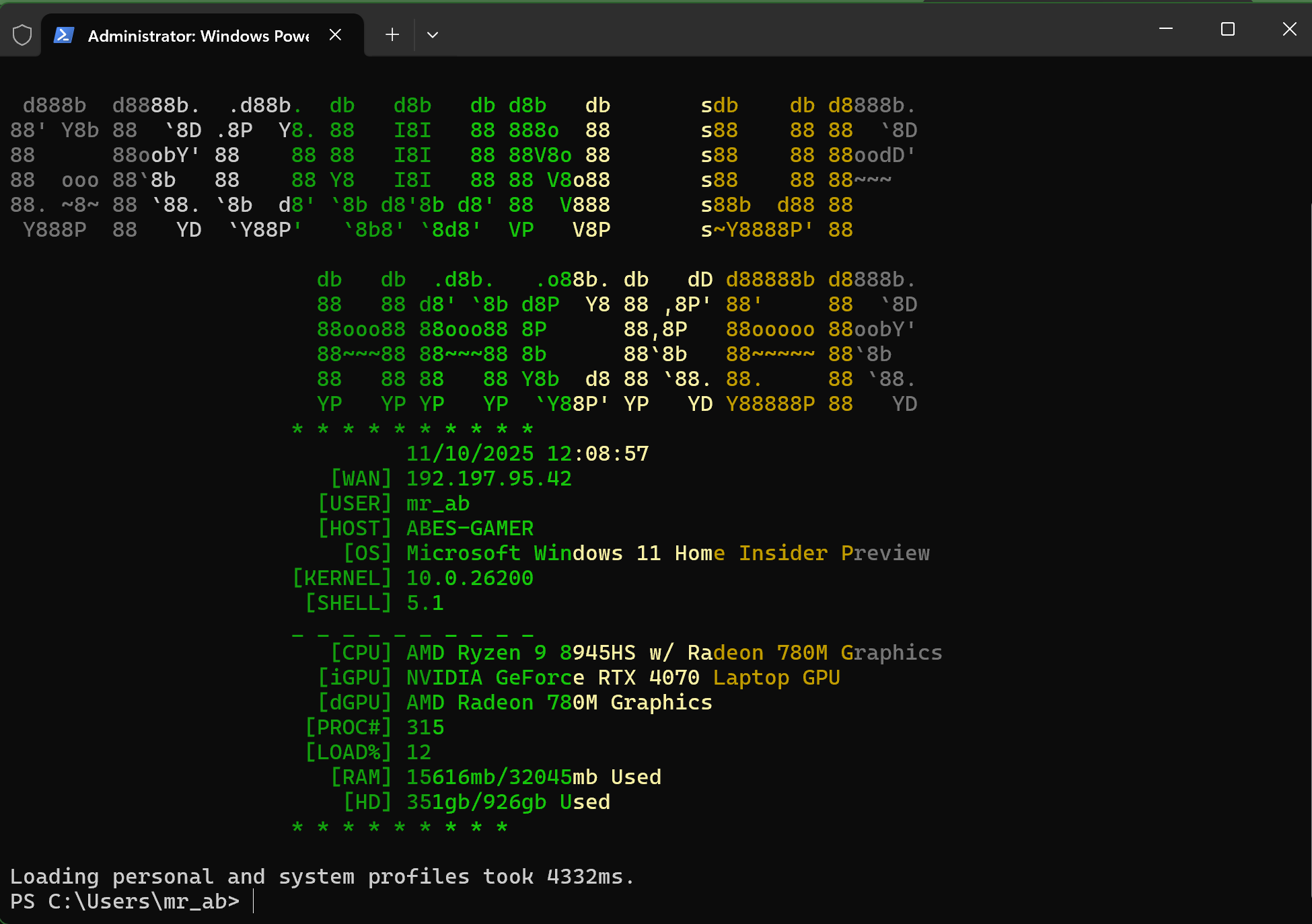
Task: Maximize the terminal window
Action: [x=1227, y=29]
